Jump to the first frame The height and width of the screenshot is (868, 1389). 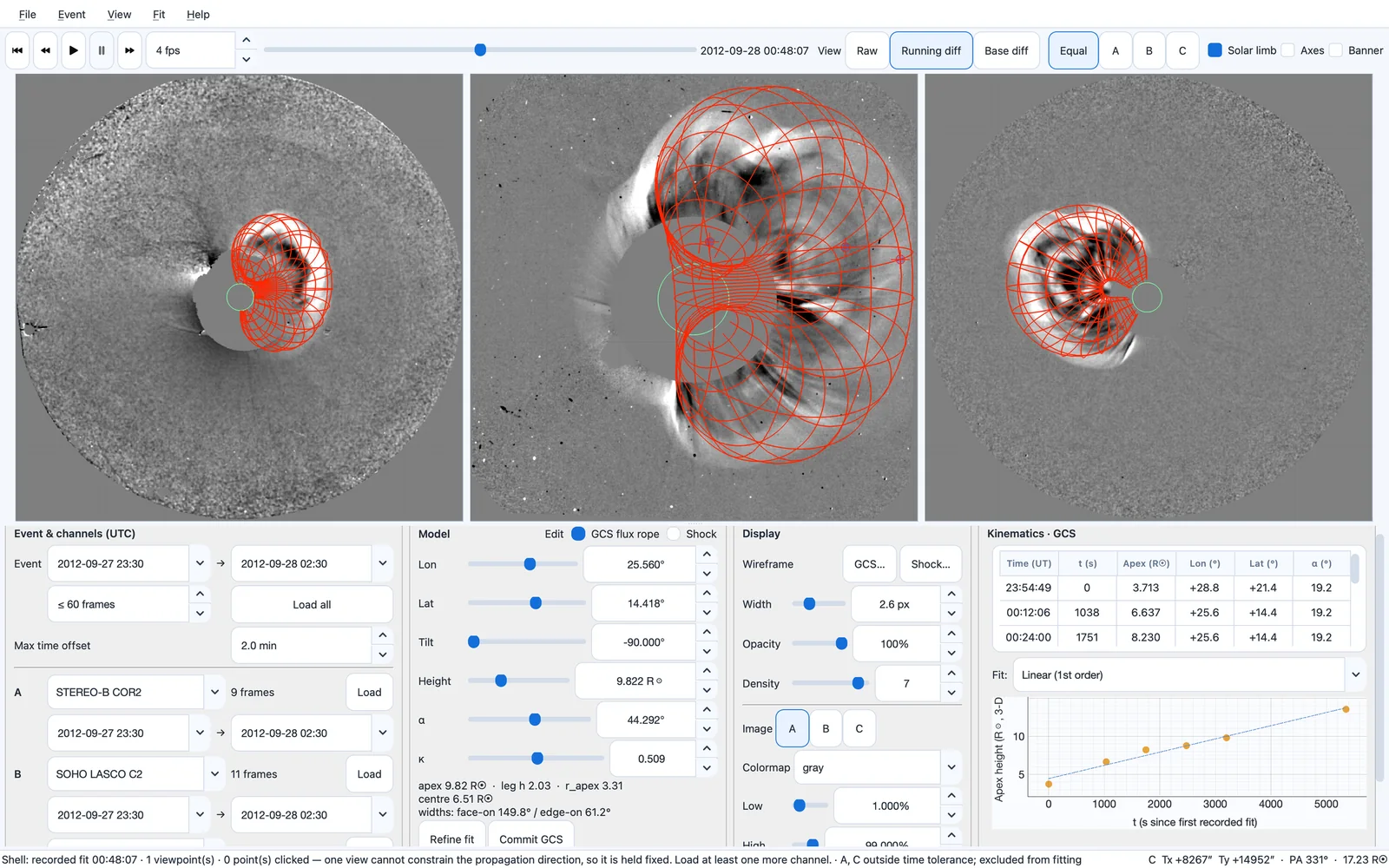(17, 50)
